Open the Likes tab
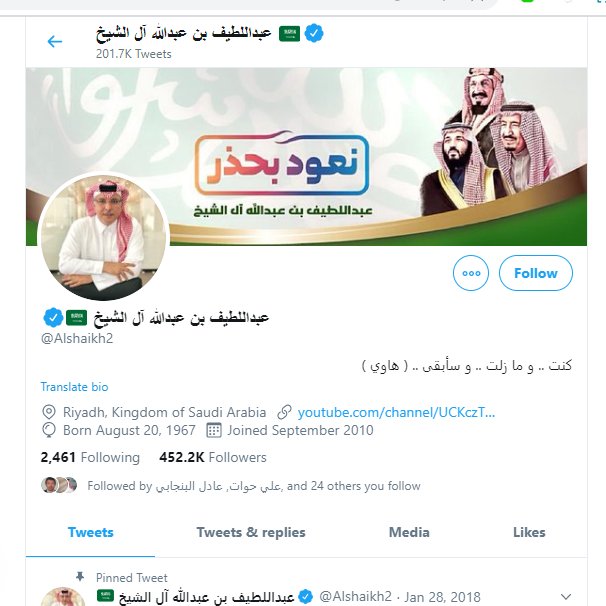 pyautogui.click(x=529, y=533)
